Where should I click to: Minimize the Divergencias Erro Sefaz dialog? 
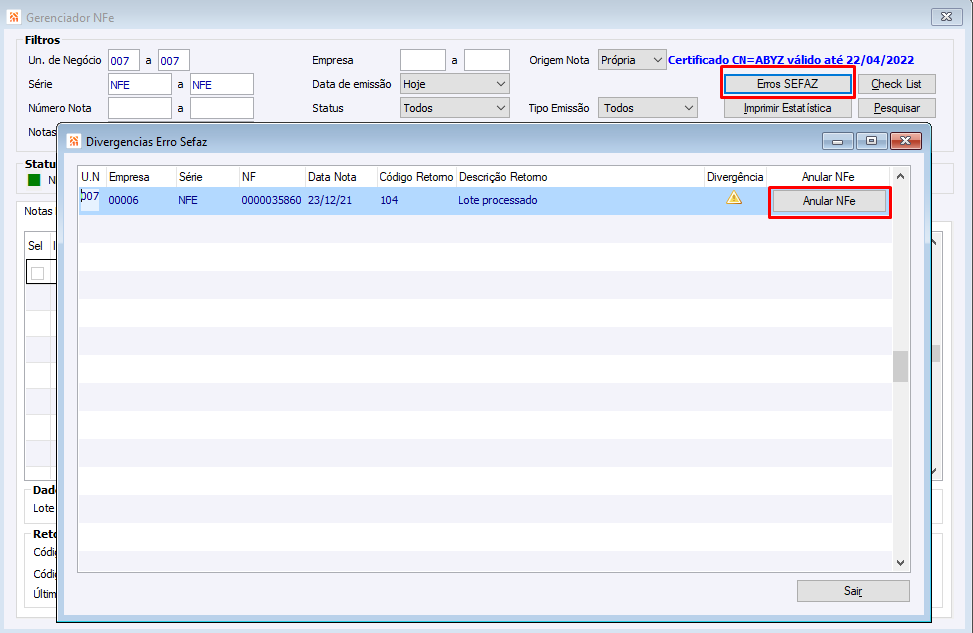tap(838, 141)
